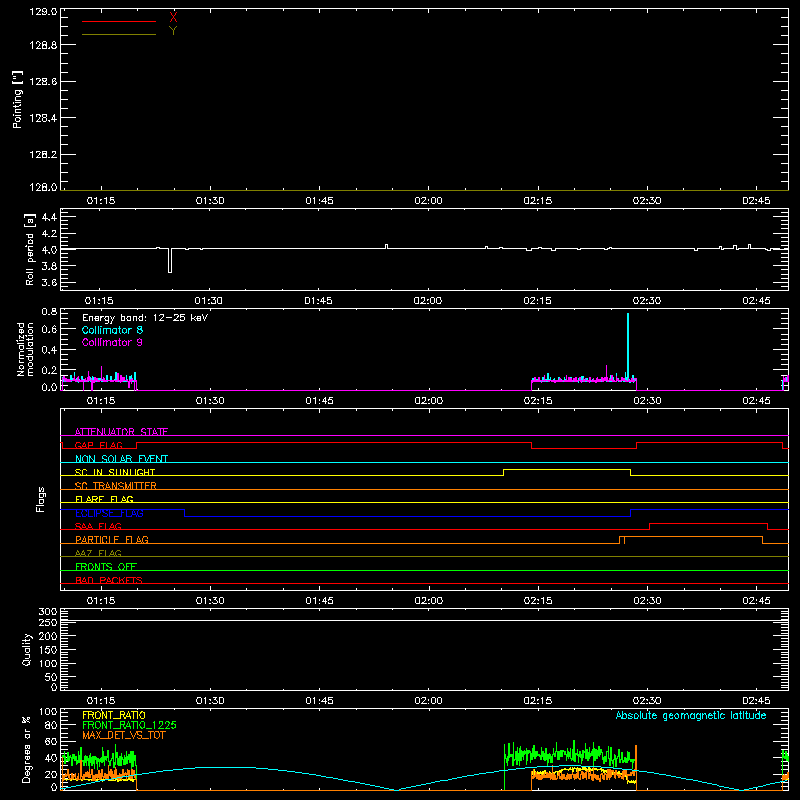Viewport: 800px width, 800px height.
Task: Click the roll period dip near 01:24
Action: (x=170, y=260)
